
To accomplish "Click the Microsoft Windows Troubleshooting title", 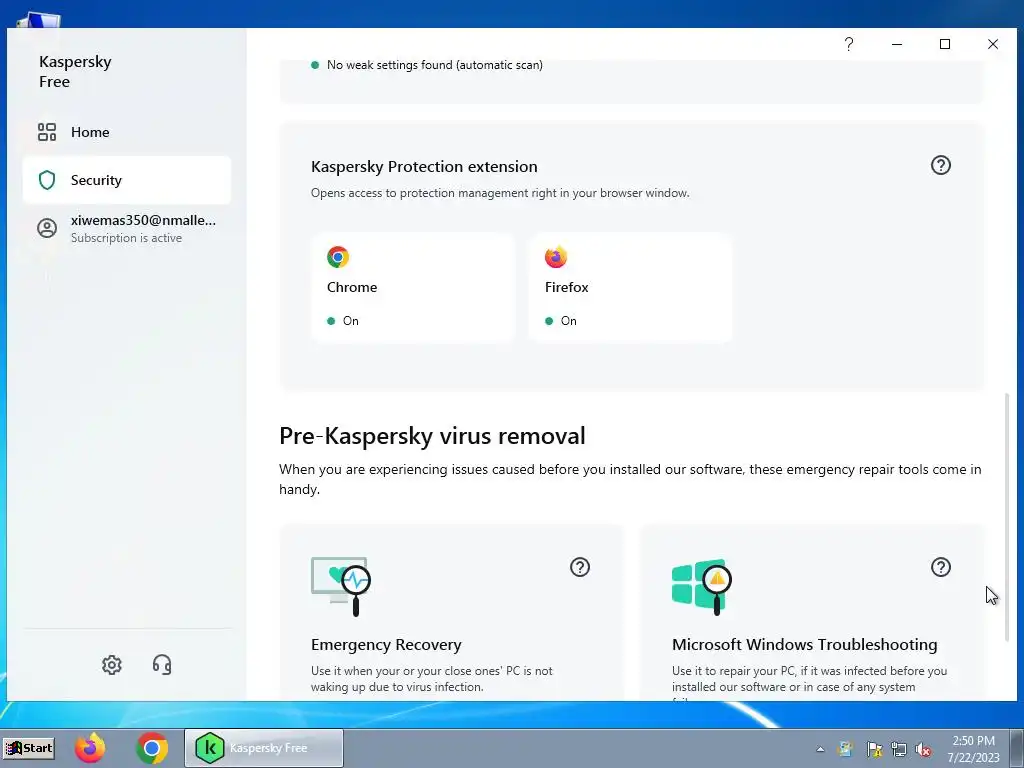I will [805, 645].
